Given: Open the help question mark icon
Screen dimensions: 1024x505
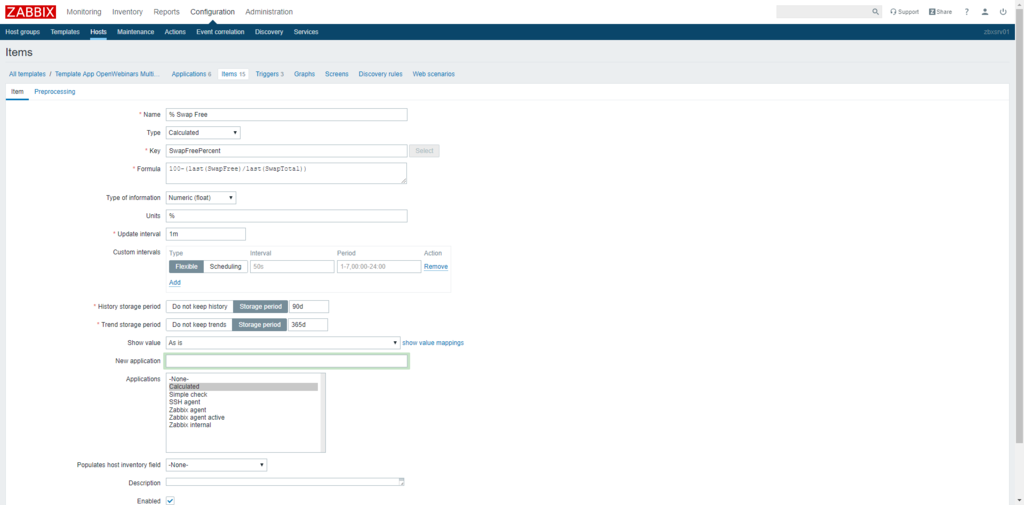Looking at the screenshot, I should pos(966,12).
